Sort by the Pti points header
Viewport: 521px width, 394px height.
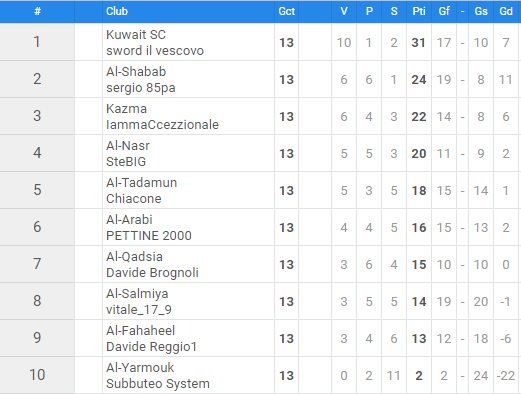click(419, 11)
